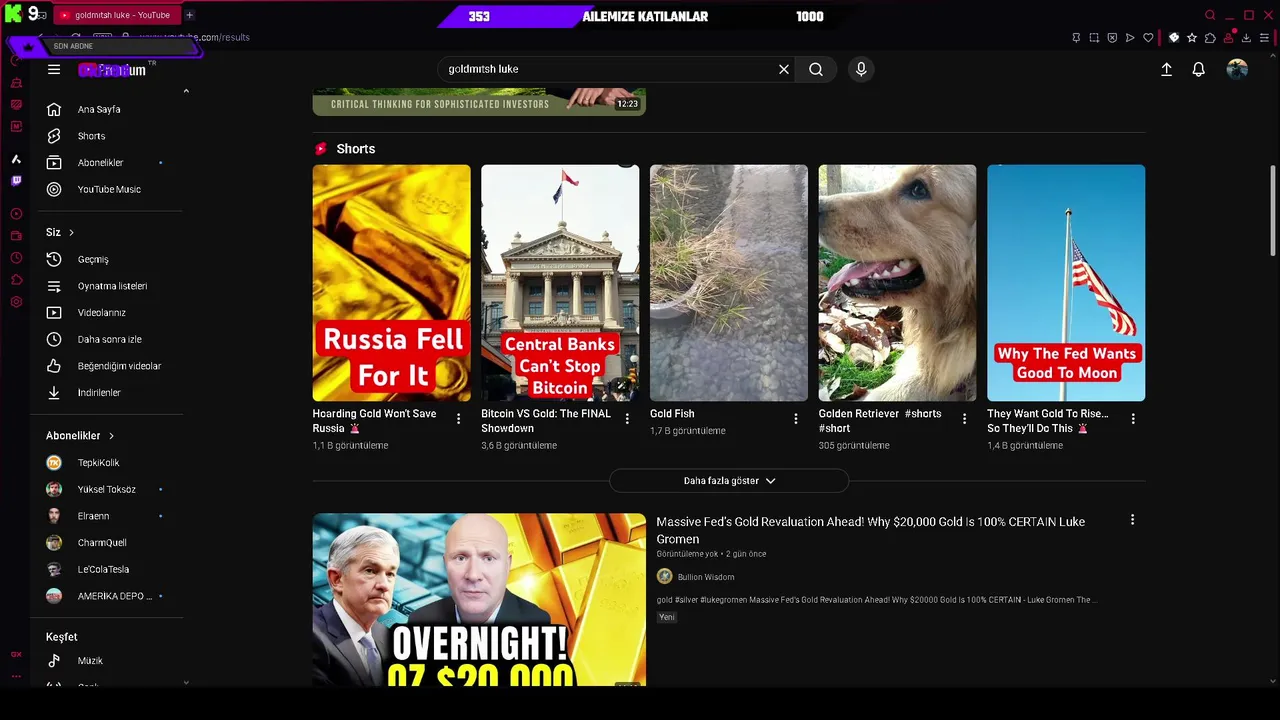Add page to pinboard heart icon
Viewport: 1280px width, 720px height.
(1148, 38)
